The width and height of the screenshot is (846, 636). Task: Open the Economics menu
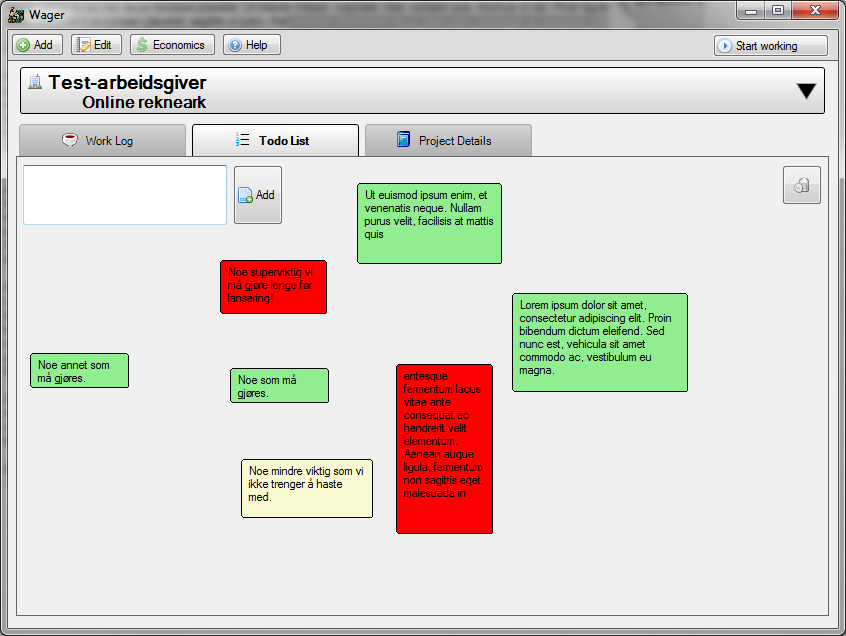click(172, 45)
